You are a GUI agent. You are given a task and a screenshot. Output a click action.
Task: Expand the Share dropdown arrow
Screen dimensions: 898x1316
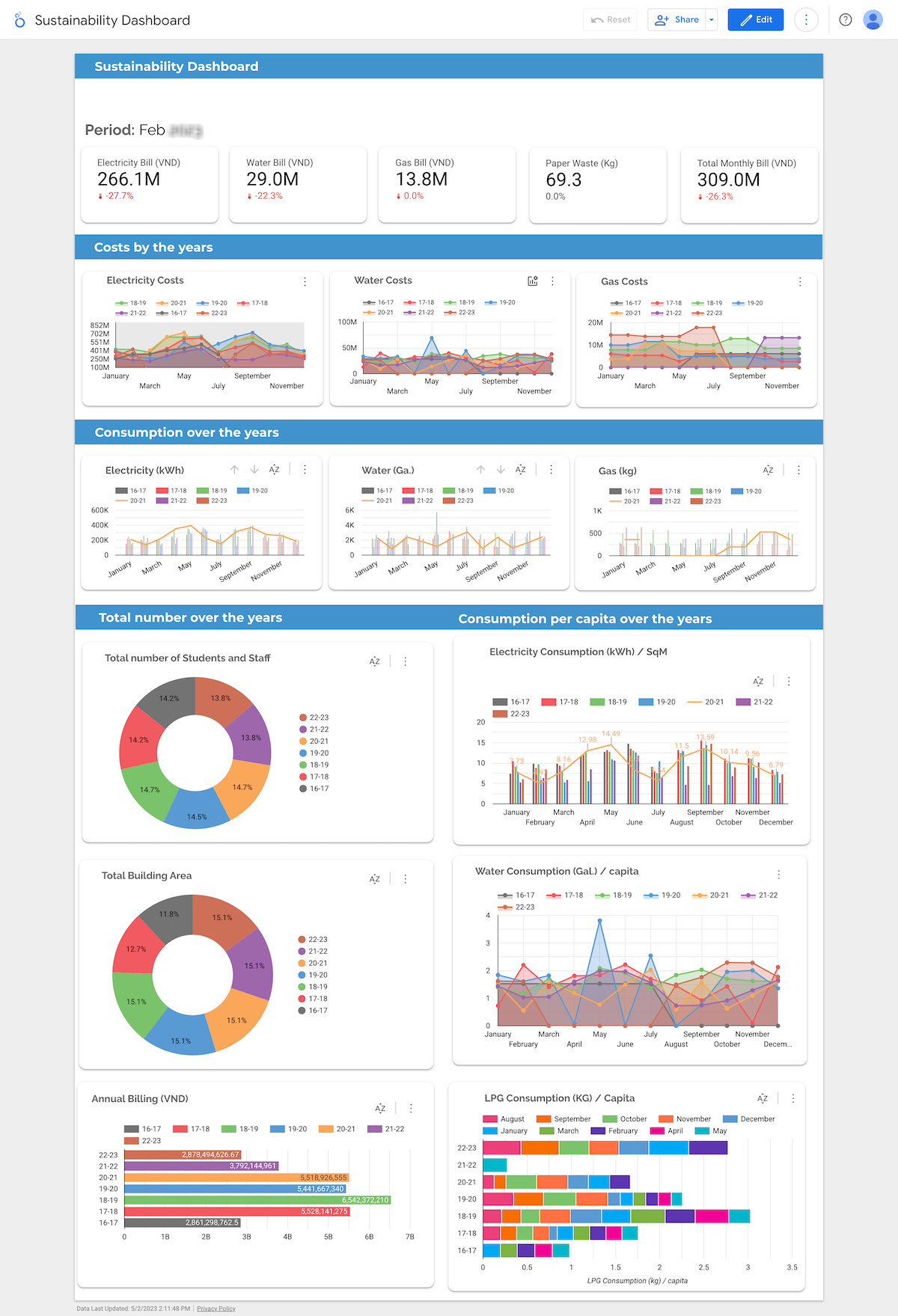click(x=712, y=20)
